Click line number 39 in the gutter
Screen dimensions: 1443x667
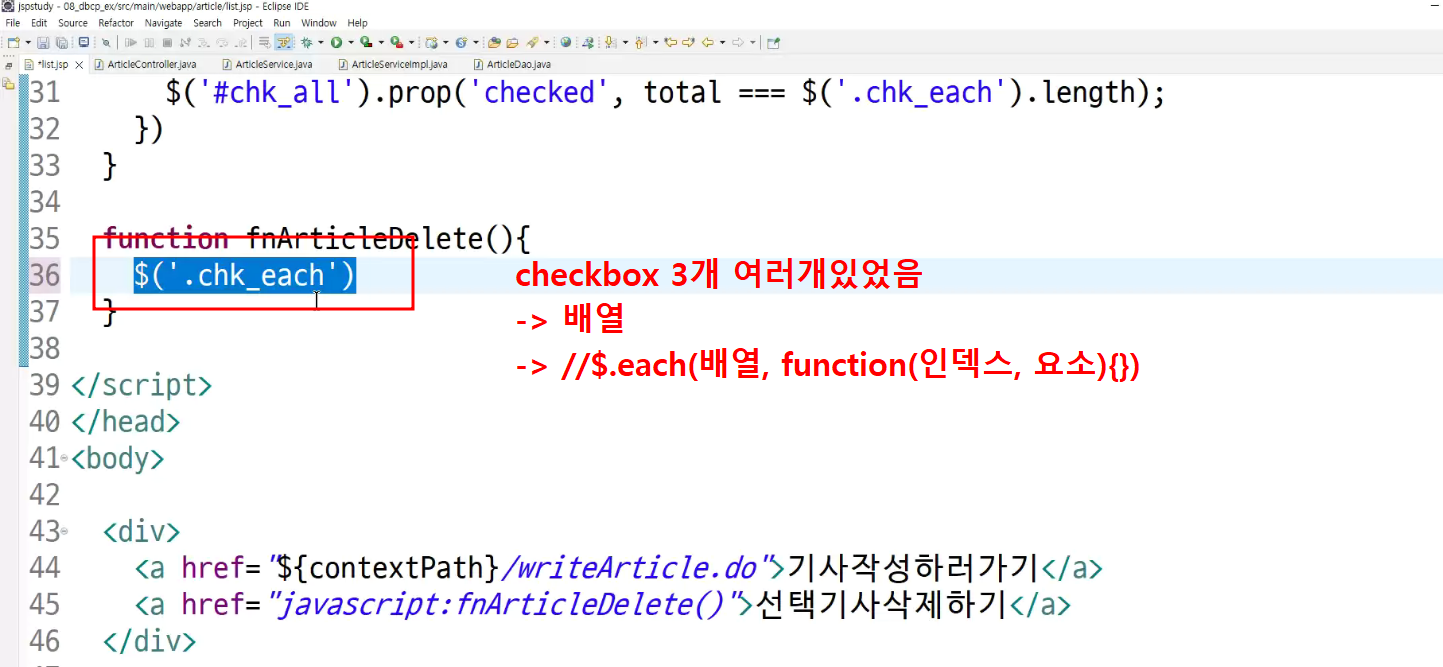coord(44,385)
